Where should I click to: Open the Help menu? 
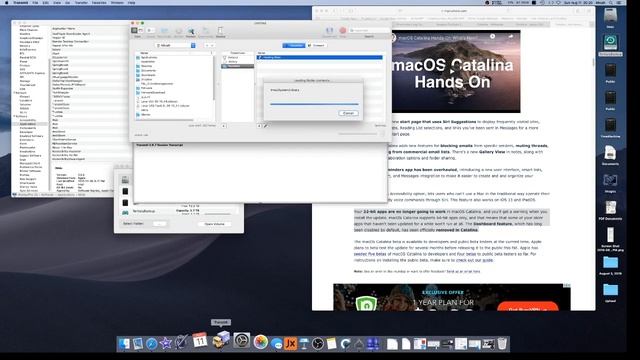(x=131, y=2)
